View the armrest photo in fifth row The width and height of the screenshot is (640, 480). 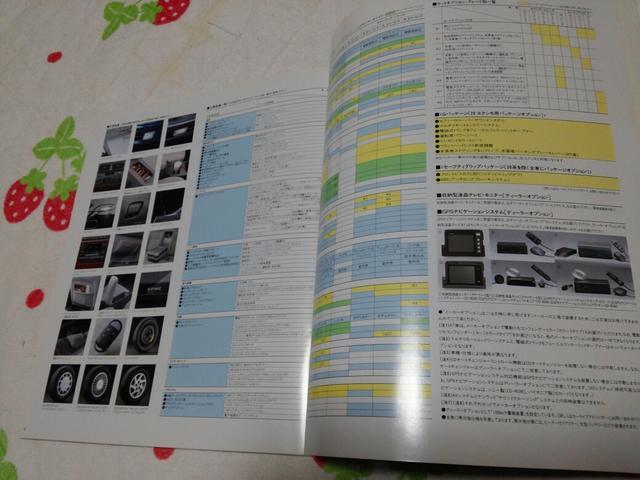118,291
